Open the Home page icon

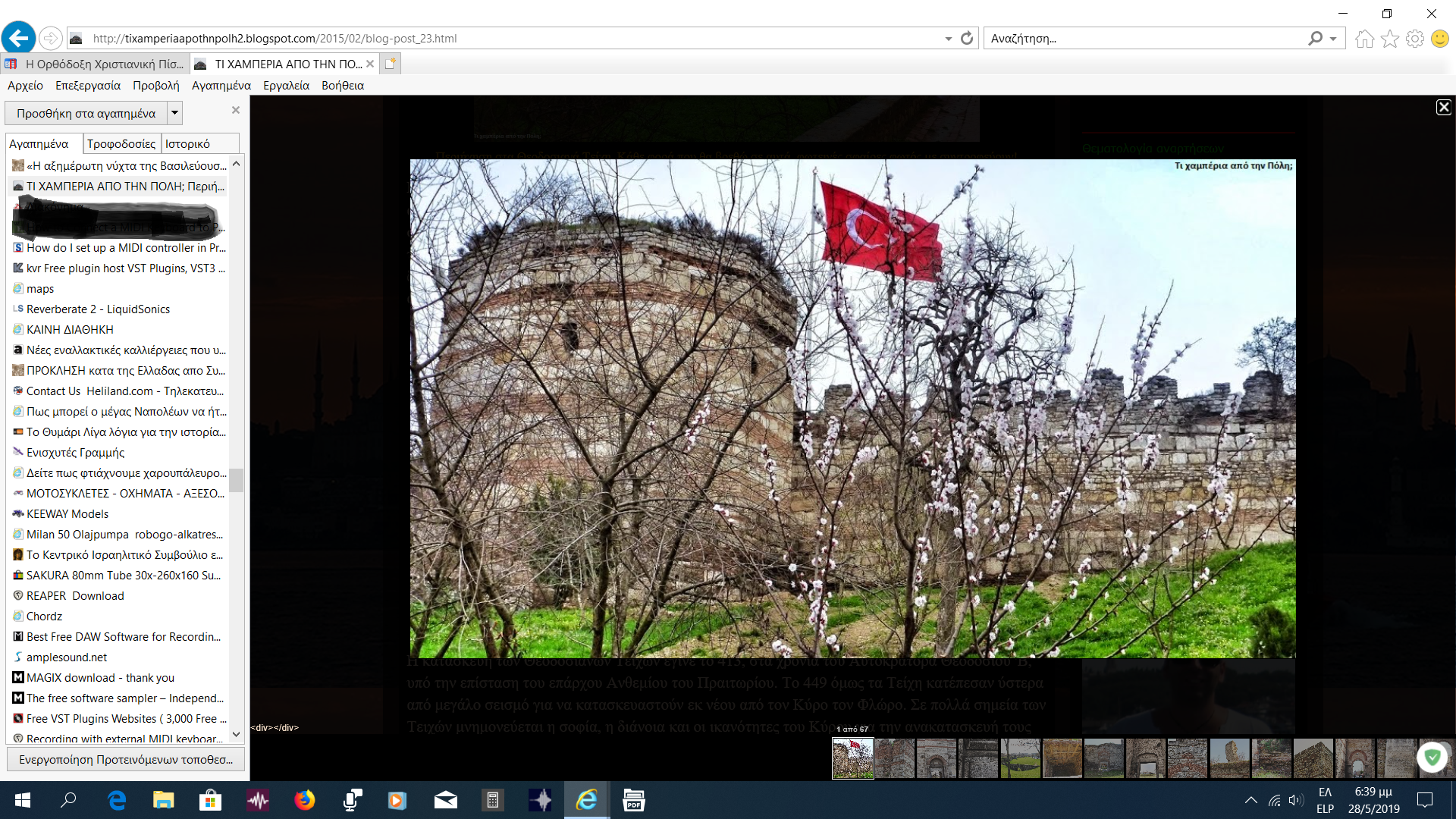coord(1364,39)
